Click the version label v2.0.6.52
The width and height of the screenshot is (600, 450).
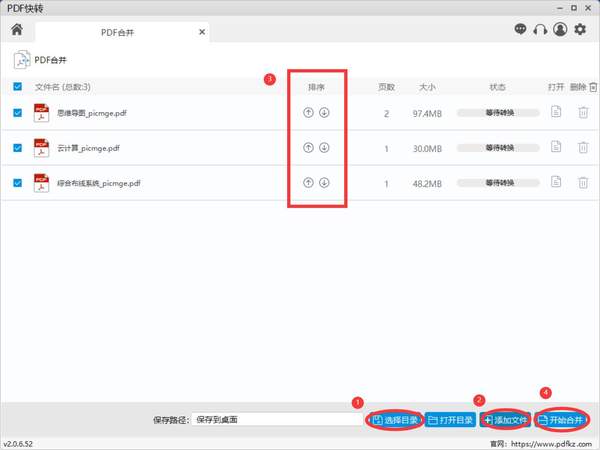tap(18, 444)
